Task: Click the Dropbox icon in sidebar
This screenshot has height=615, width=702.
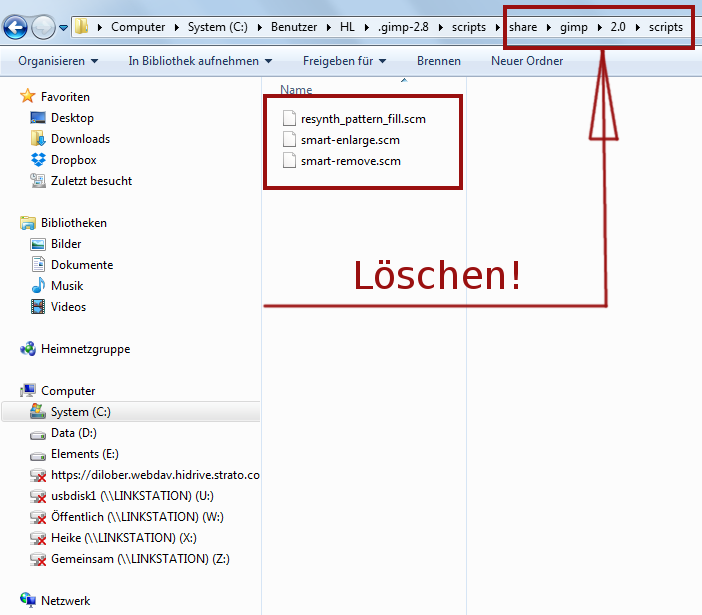Action: click(x=38, y=160)
